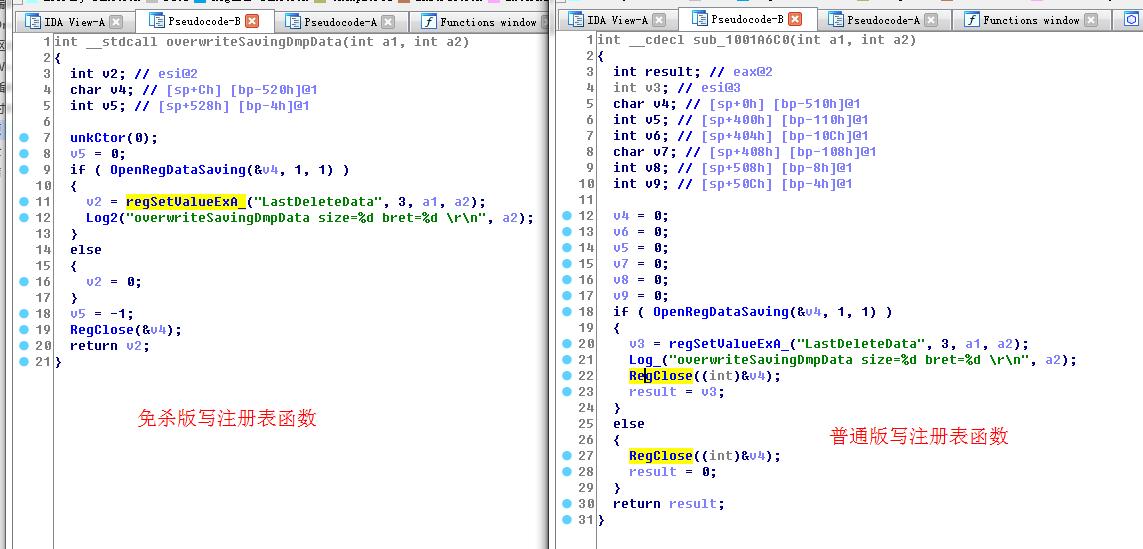Click highlighted RegClose on line 22 right window
The height and width of the screenshot is (549, 1143).
click(660, 376)
